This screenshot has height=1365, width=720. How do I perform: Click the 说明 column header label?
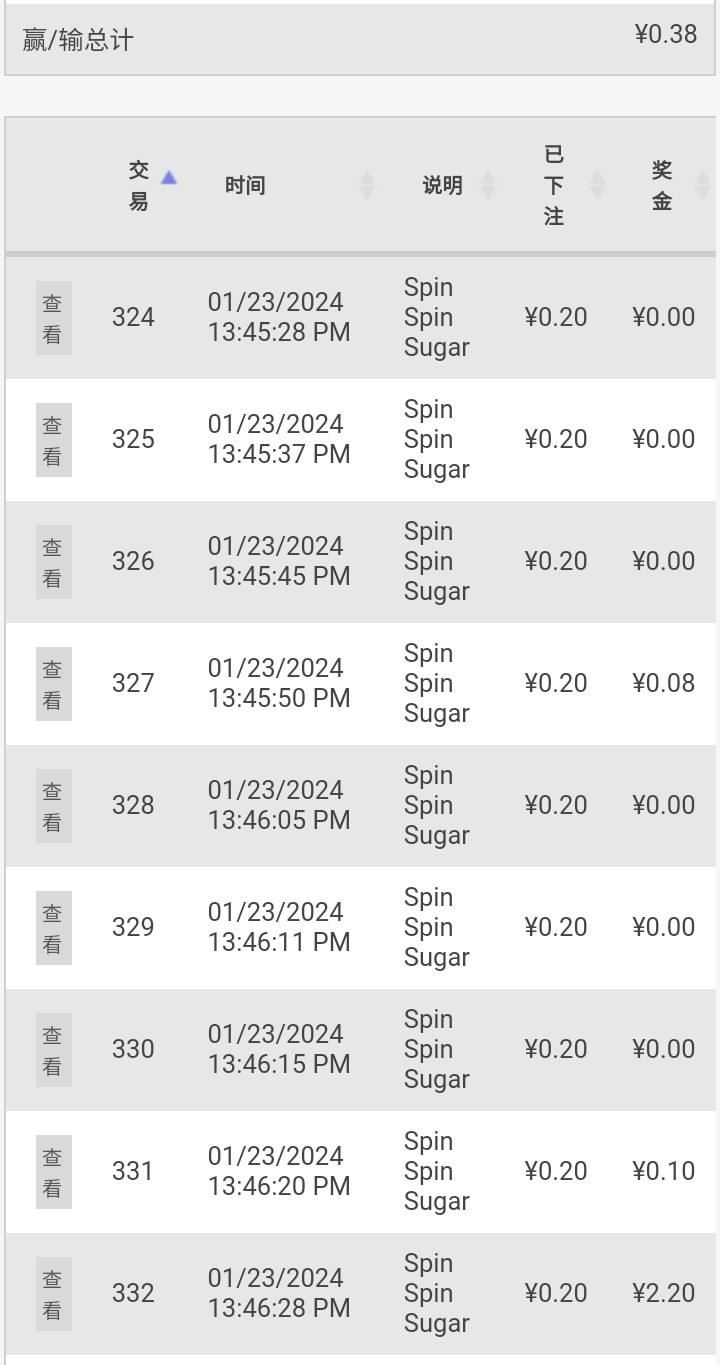point(442,185)
